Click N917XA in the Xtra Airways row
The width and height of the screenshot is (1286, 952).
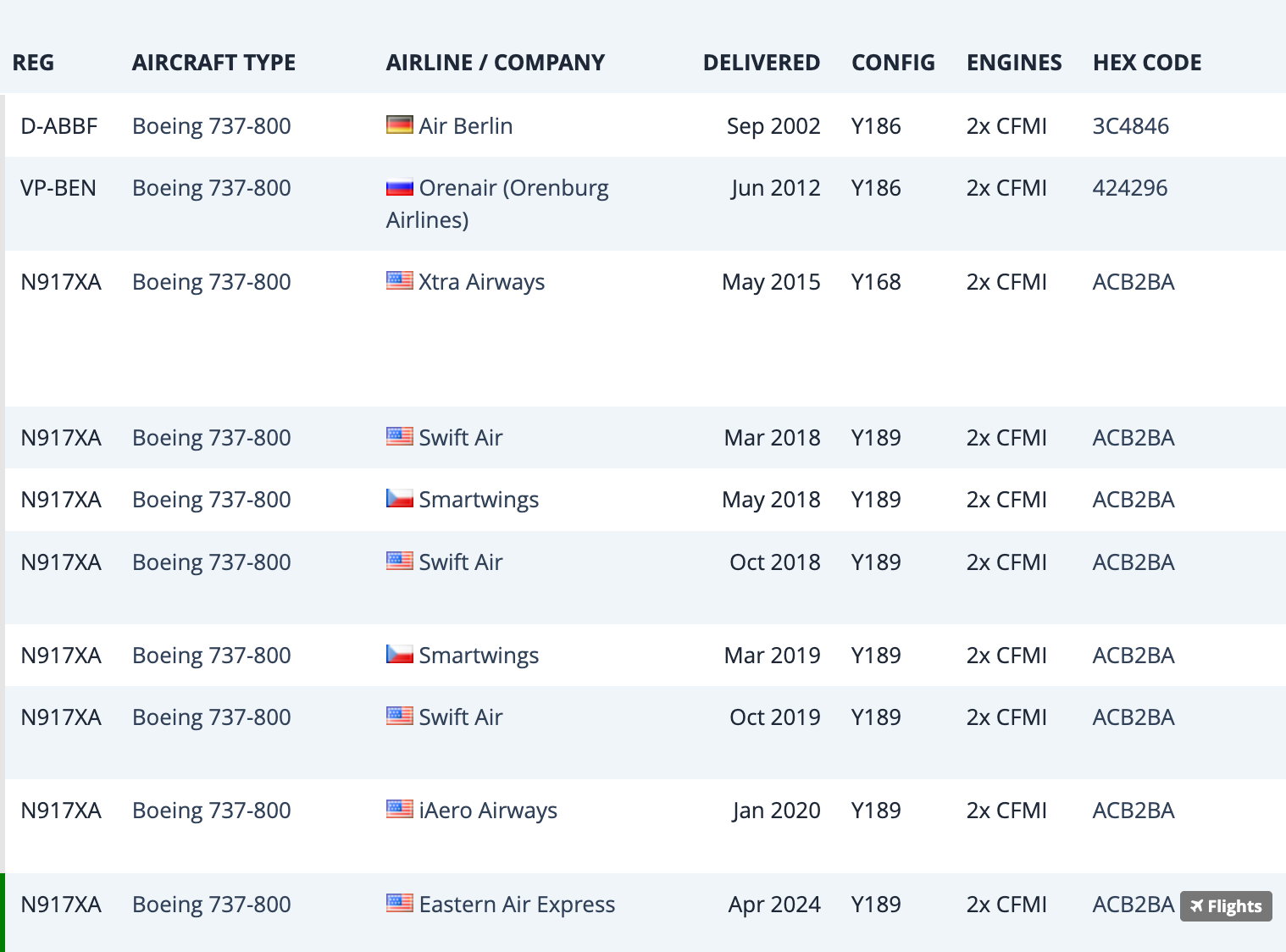pos(61,282)
